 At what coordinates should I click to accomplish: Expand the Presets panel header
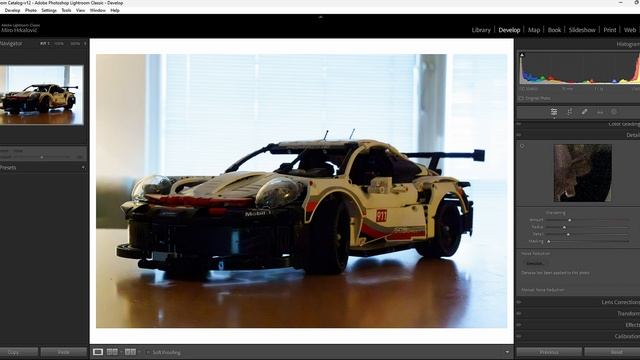(8, 168)
